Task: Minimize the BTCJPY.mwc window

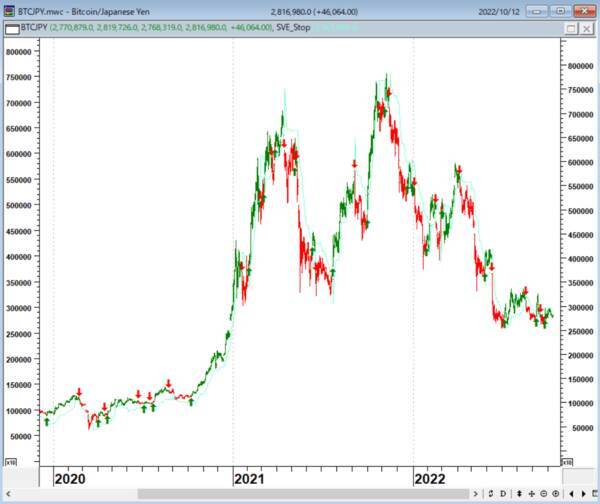Action: point(536,11)
